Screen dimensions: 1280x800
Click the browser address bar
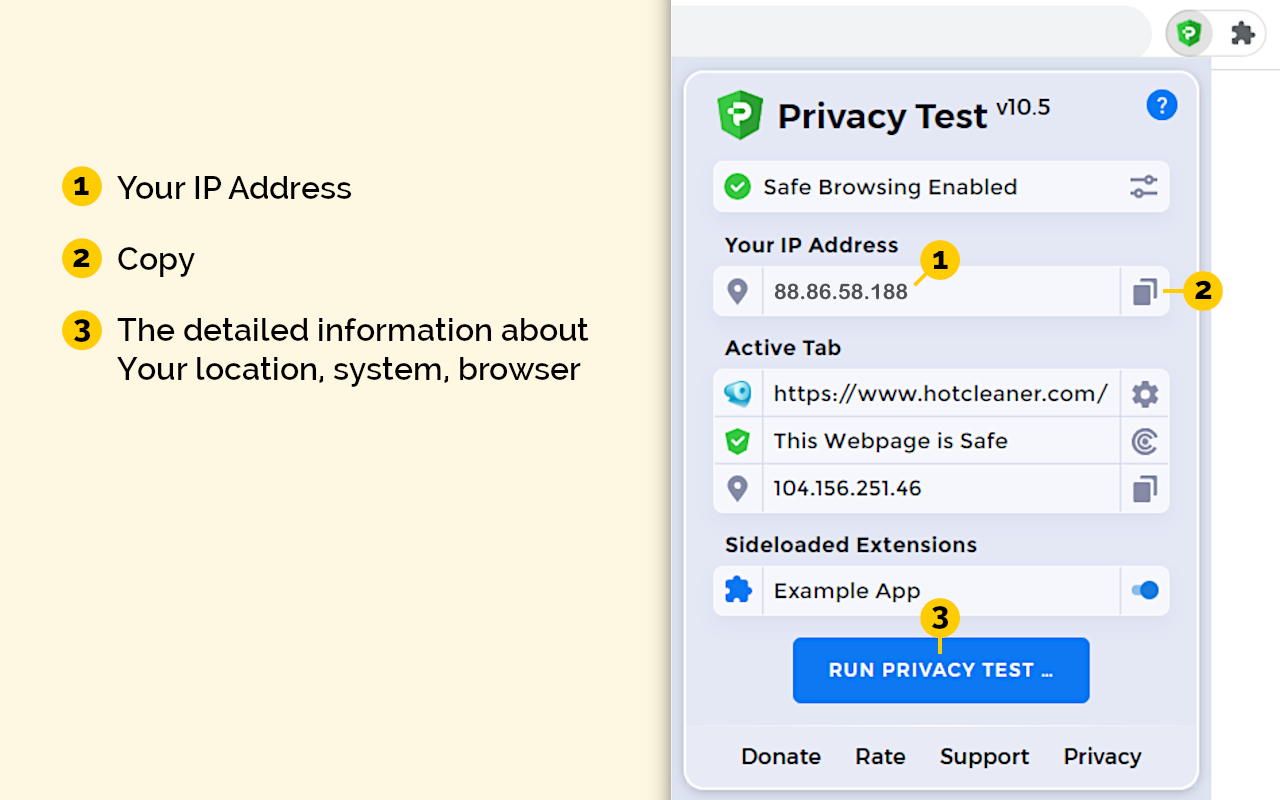(910, 31)
